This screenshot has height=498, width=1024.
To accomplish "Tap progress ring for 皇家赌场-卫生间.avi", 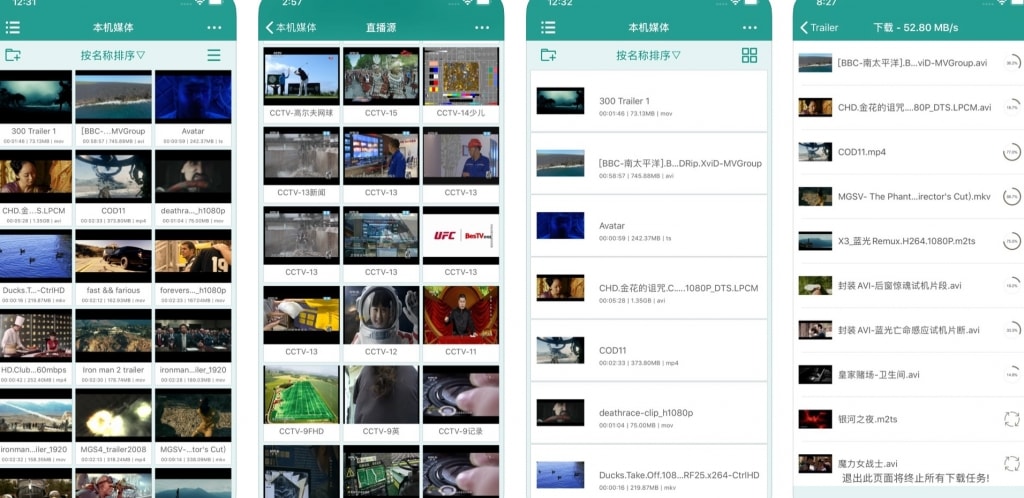I will (x=1012, y=375).
